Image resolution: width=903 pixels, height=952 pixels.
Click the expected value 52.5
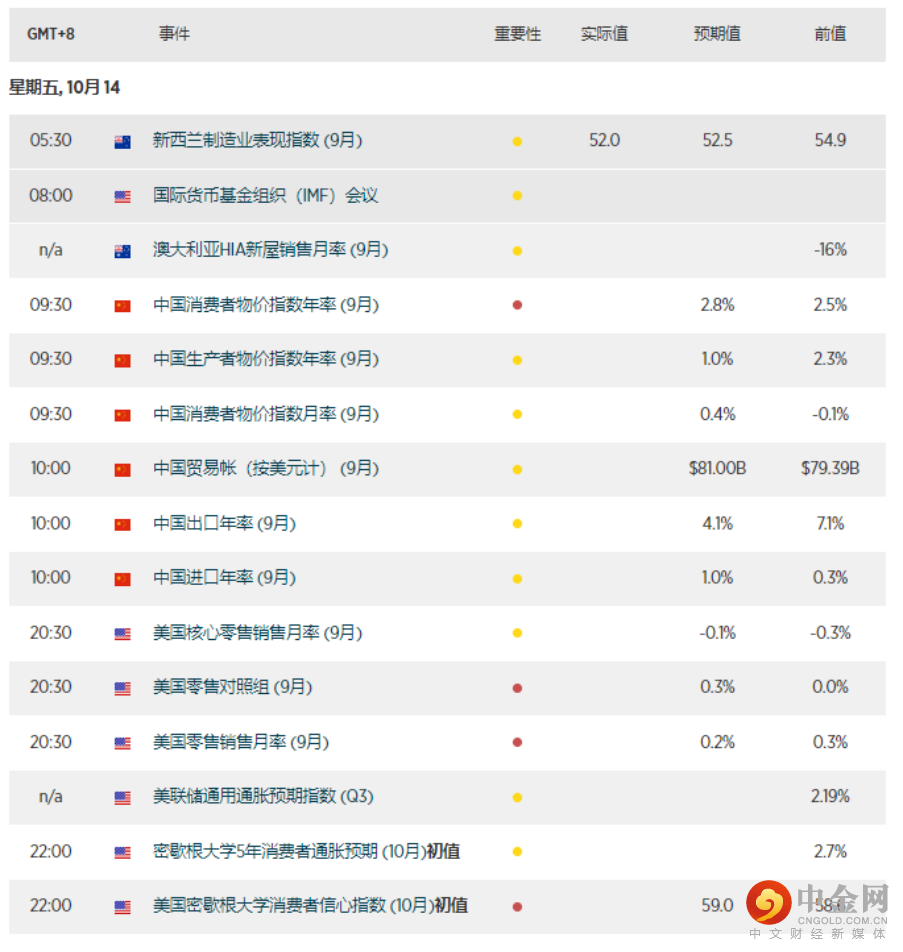click(x=717, y=140)
